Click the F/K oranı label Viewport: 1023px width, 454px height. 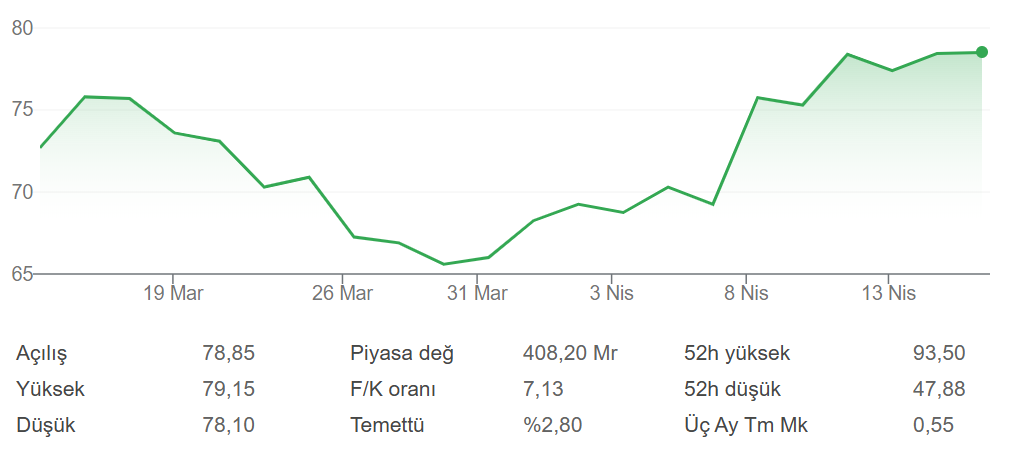[393, 389]
